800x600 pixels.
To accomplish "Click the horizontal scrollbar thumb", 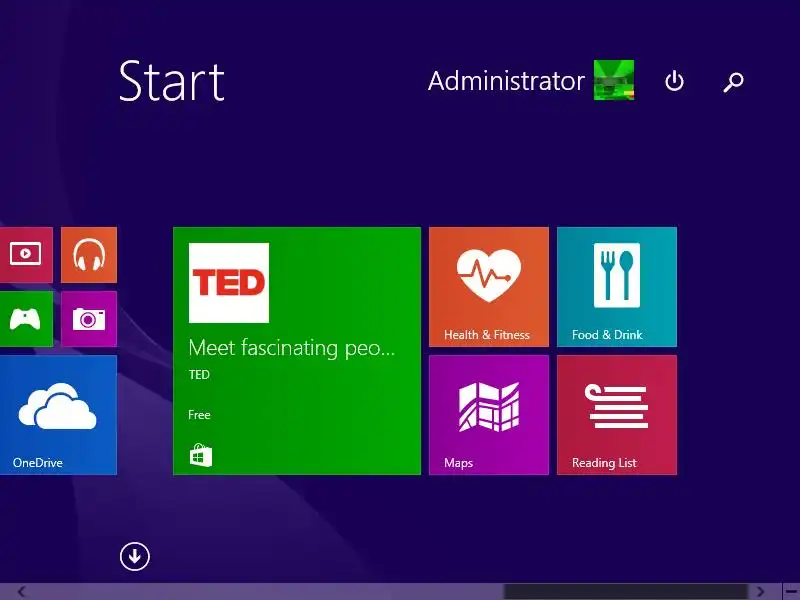I will point(626,592).
